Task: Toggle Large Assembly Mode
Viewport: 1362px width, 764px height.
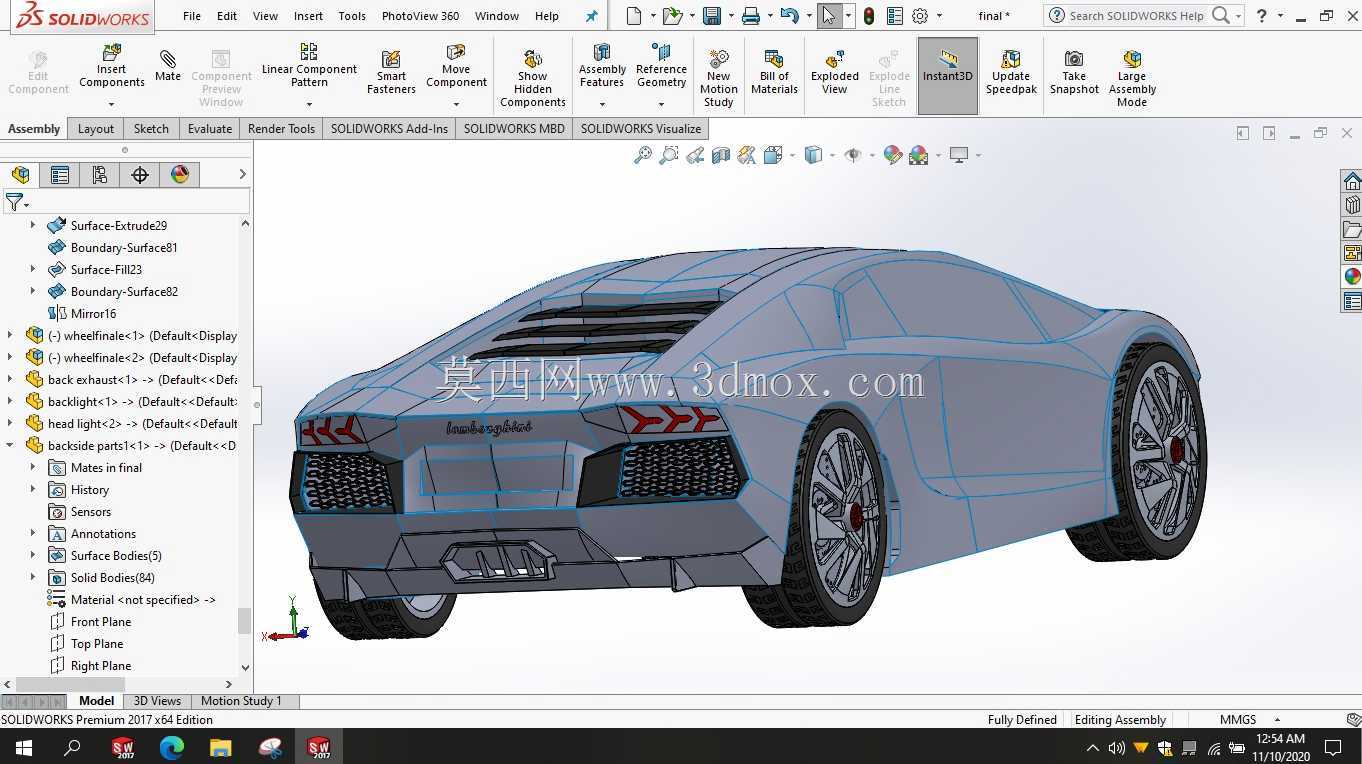Action: click(1132, 77)
